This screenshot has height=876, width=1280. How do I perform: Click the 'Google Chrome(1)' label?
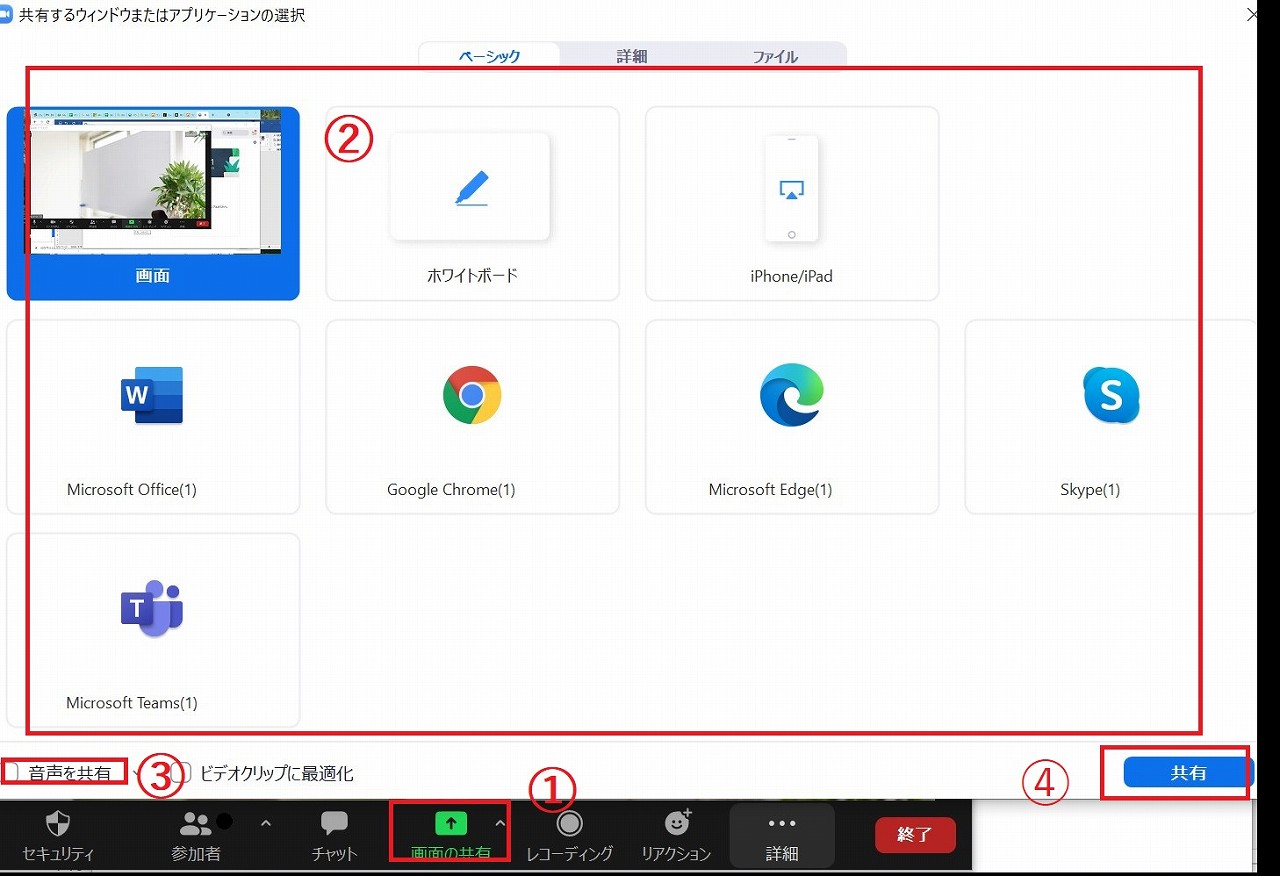(x=451, y=490)
